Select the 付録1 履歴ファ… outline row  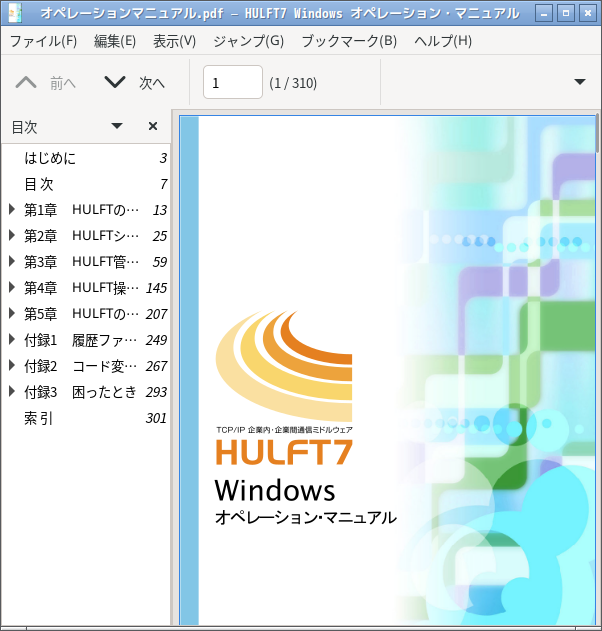coord(85,340)
